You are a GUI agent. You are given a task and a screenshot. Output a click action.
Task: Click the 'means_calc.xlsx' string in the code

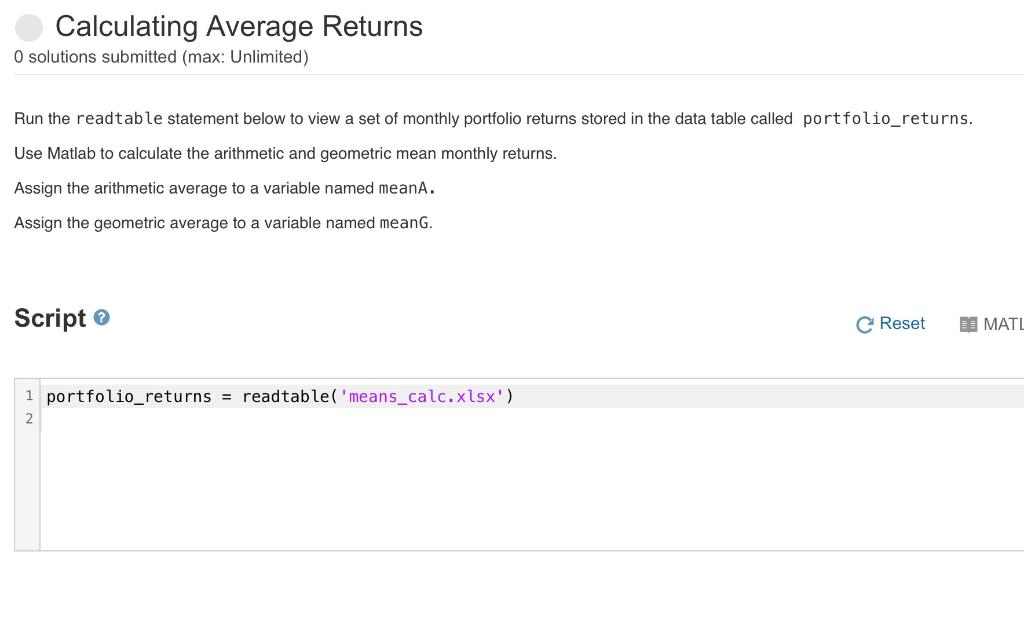422,397
